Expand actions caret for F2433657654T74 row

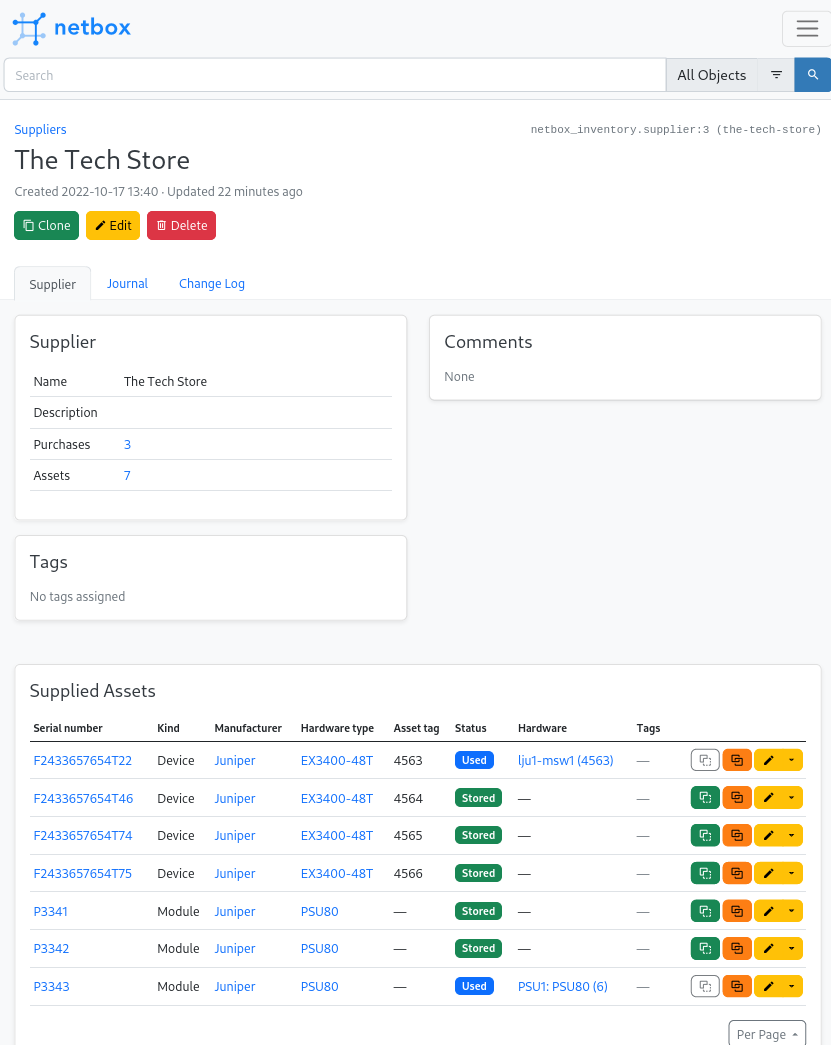point(792,835)
